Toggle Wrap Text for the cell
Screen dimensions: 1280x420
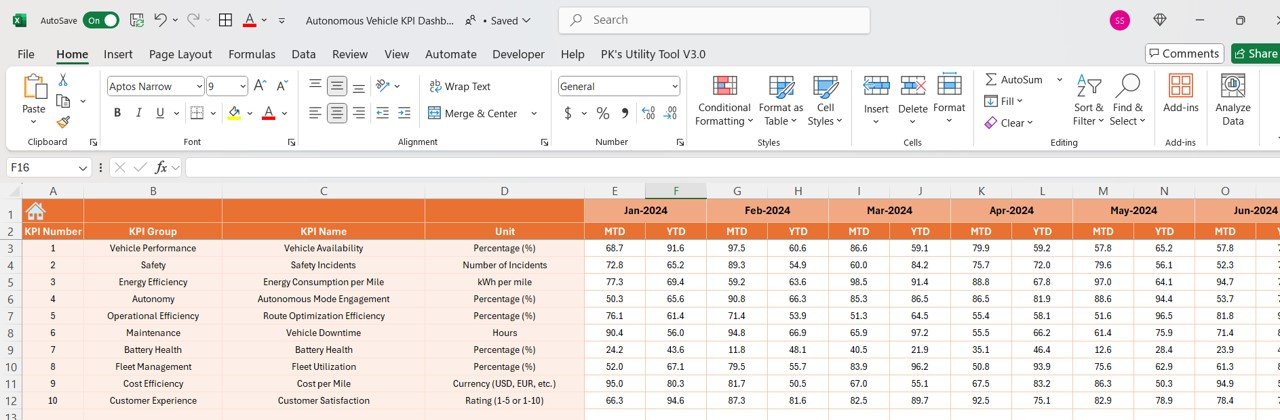pyautogui.click(x=460, y=87)
